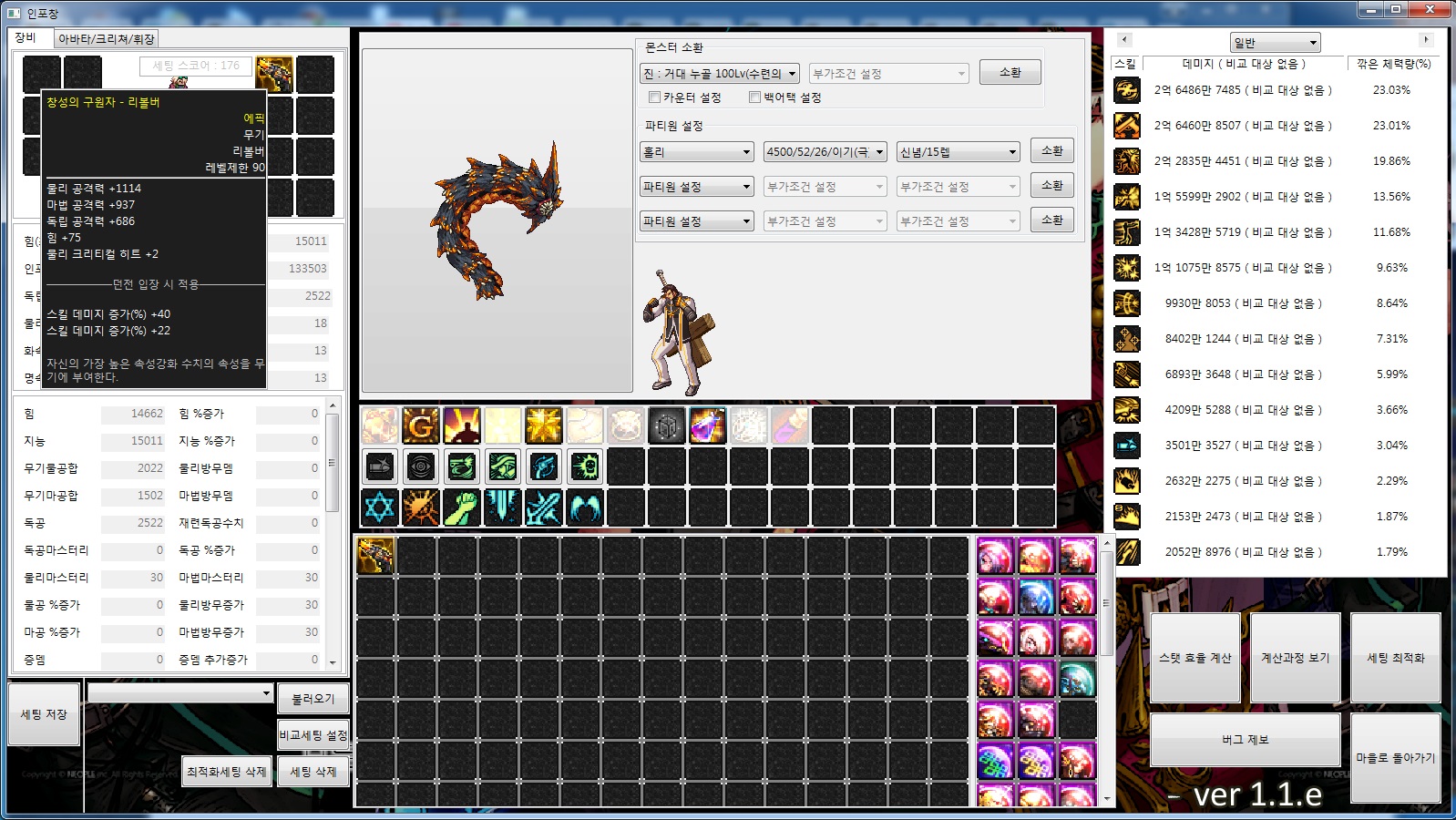Pick the revolver item in the inventory grid
This screenshot has height=820, width=1456.
click(375, 555)
